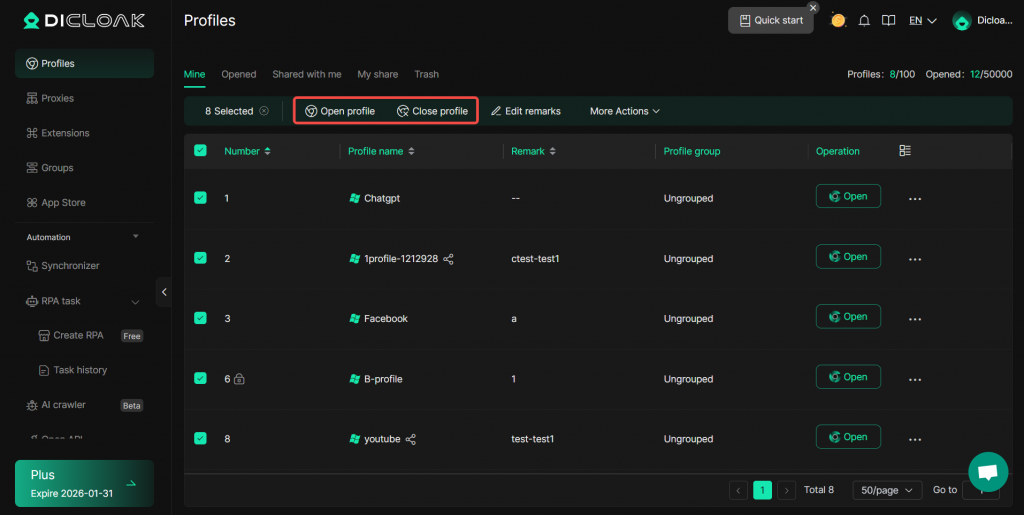Open Proxies in the sidebar
The image size is (1024, 515).
coord(57,98)
